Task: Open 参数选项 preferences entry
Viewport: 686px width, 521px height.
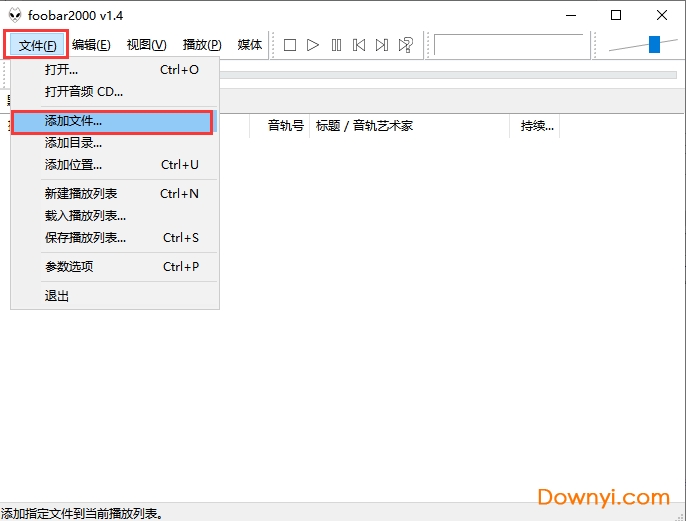Action: [x=115, y=266]
